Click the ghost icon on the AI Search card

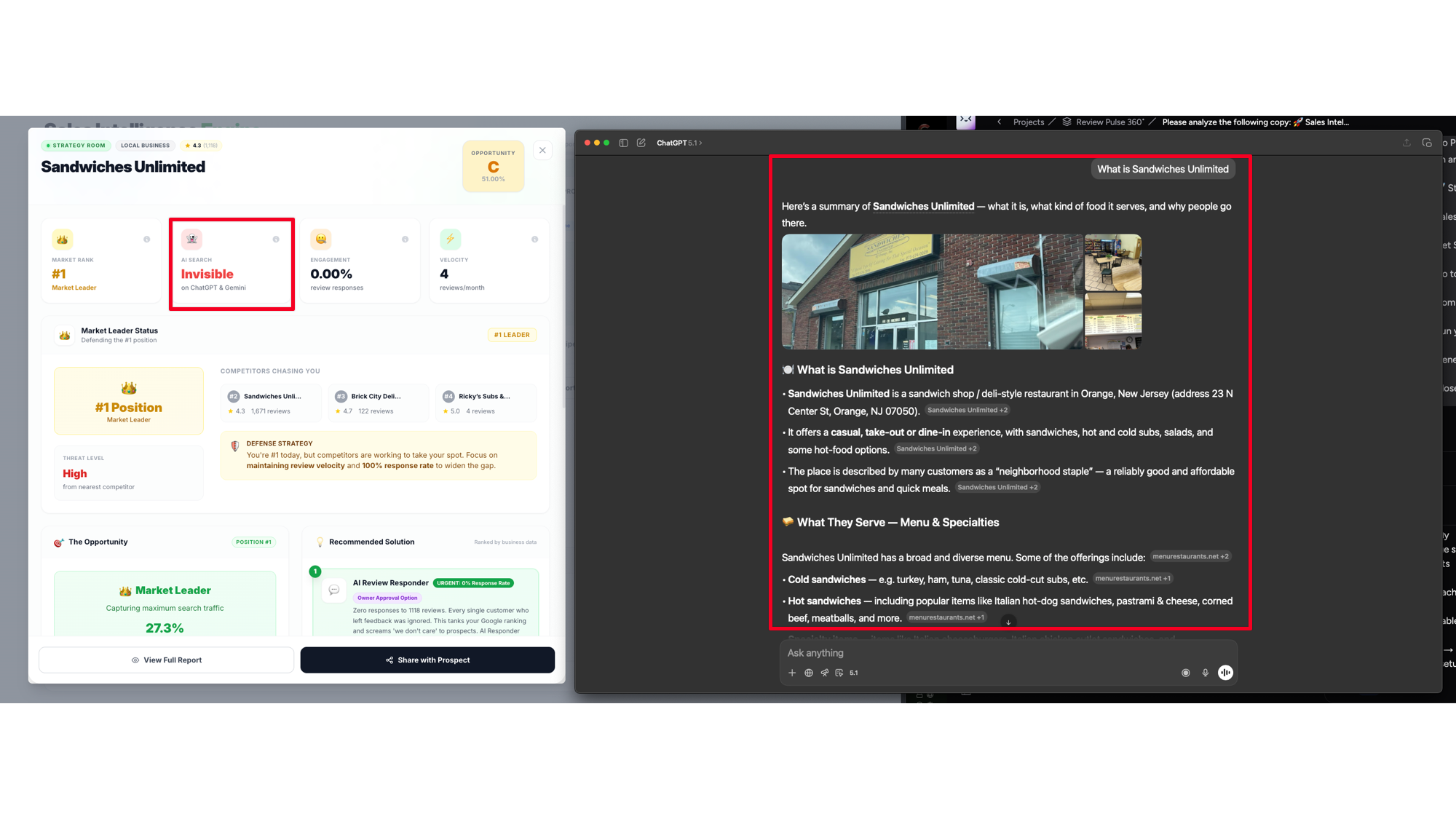[191, 239]
